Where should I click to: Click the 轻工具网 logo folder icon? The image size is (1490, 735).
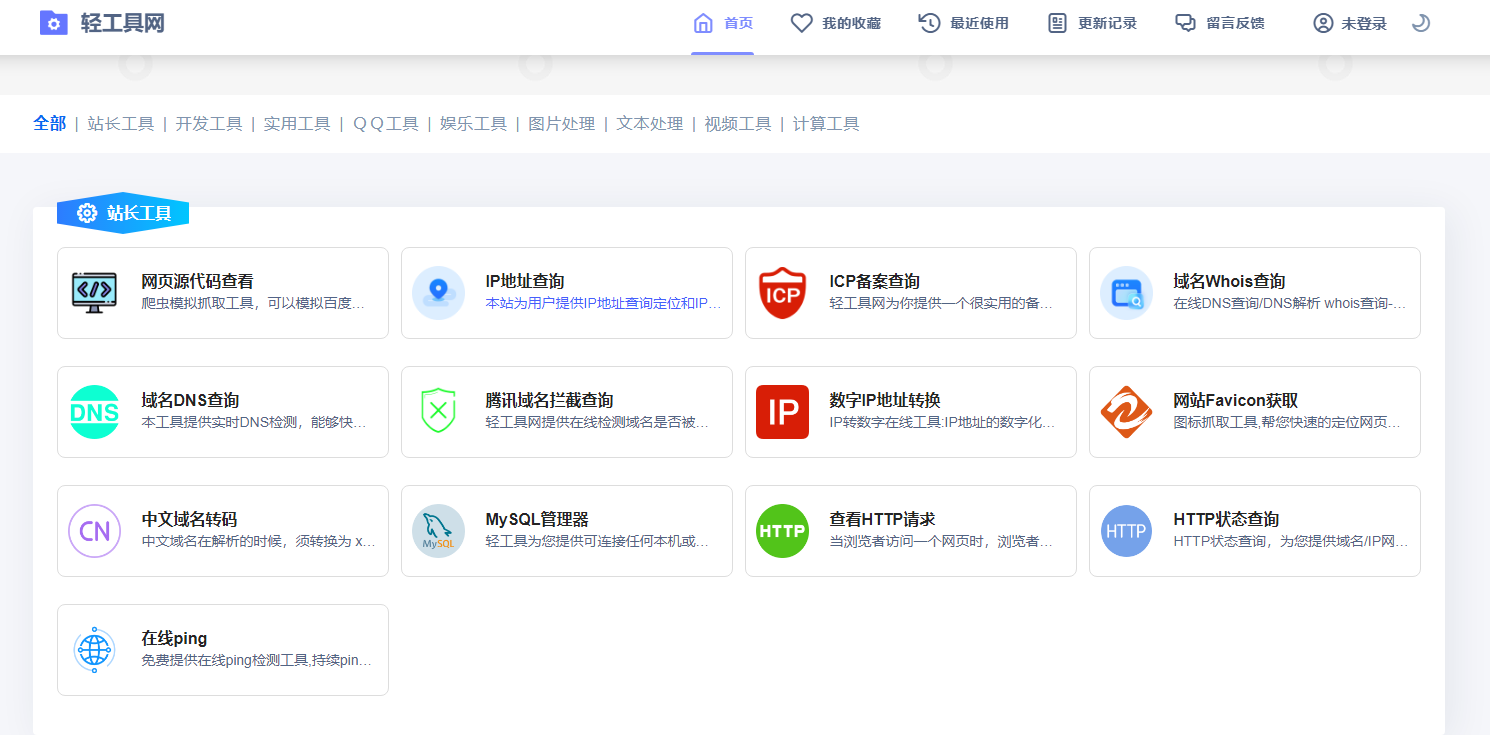[53, 23]
